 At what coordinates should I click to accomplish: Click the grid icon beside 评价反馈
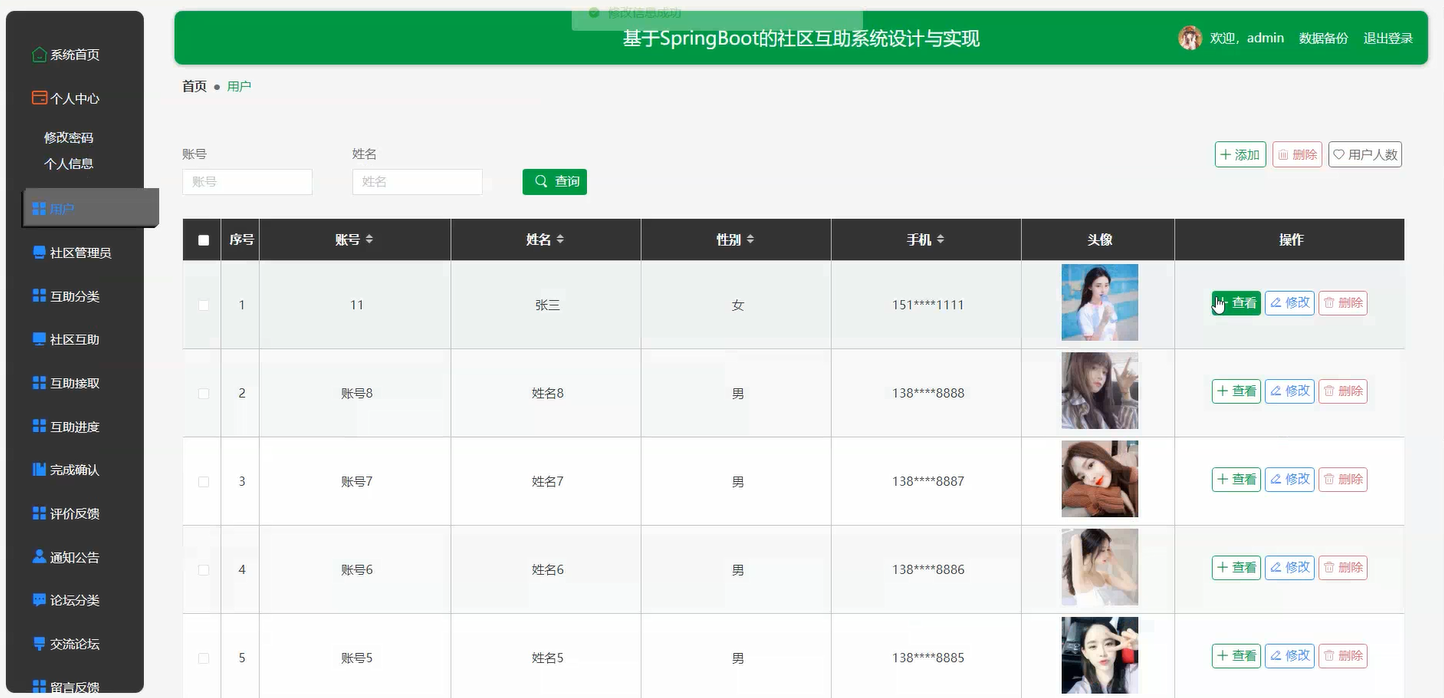click(x=39, y=514)
